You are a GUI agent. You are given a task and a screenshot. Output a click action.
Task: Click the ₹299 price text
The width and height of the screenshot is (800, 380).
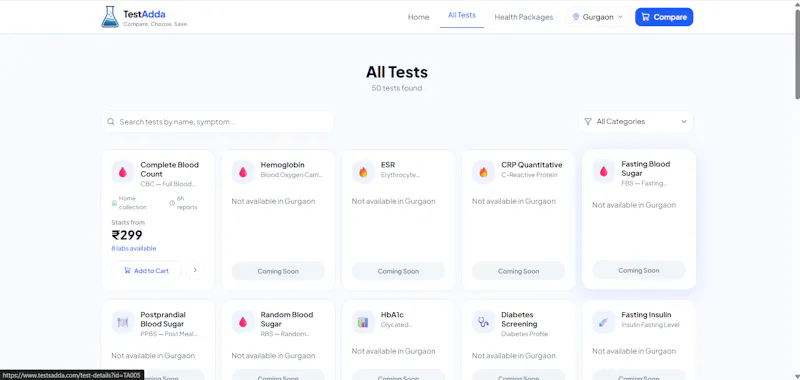[127, 235]
